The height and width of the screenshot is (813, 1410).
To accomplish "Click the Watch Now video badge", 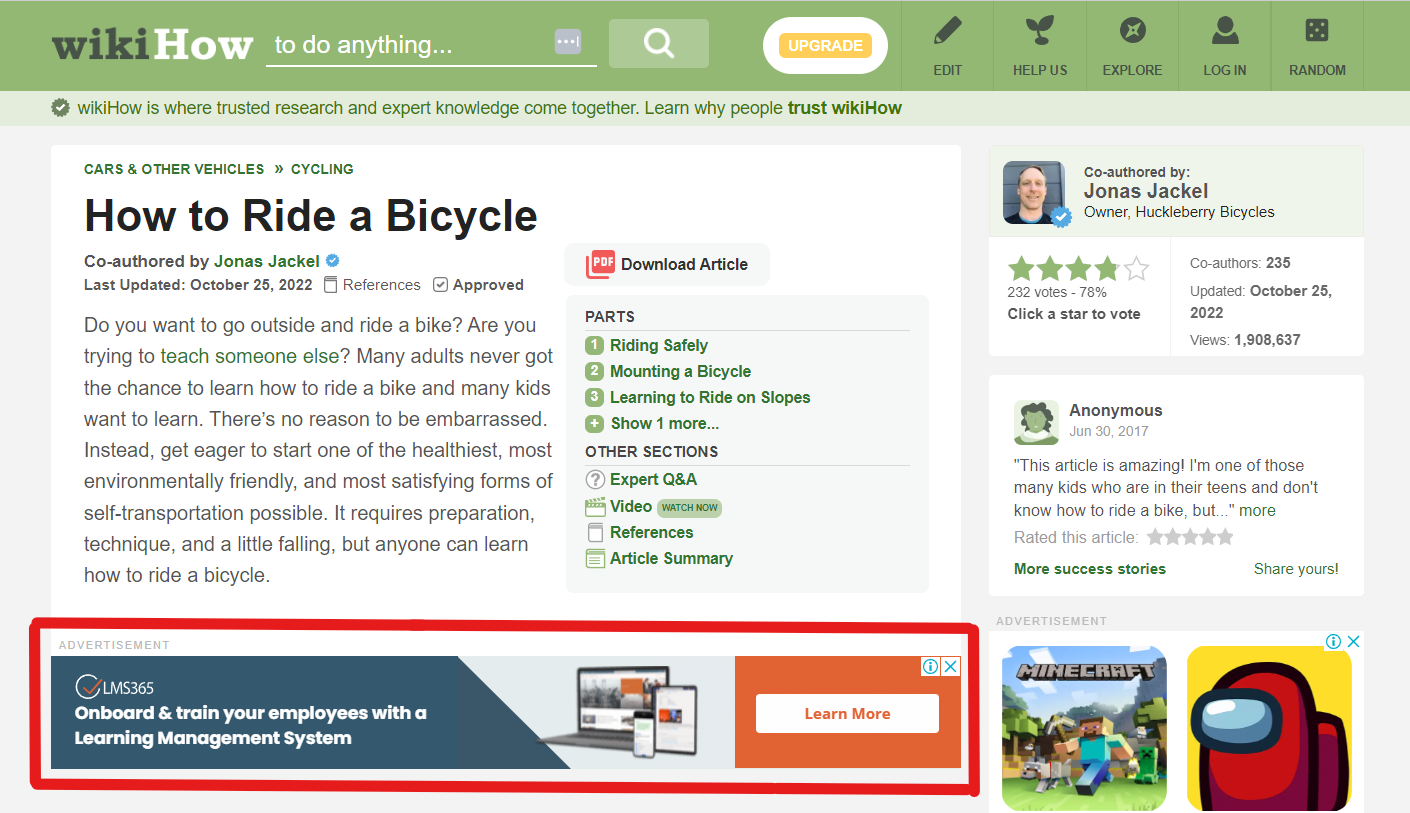I will (690, 507).
